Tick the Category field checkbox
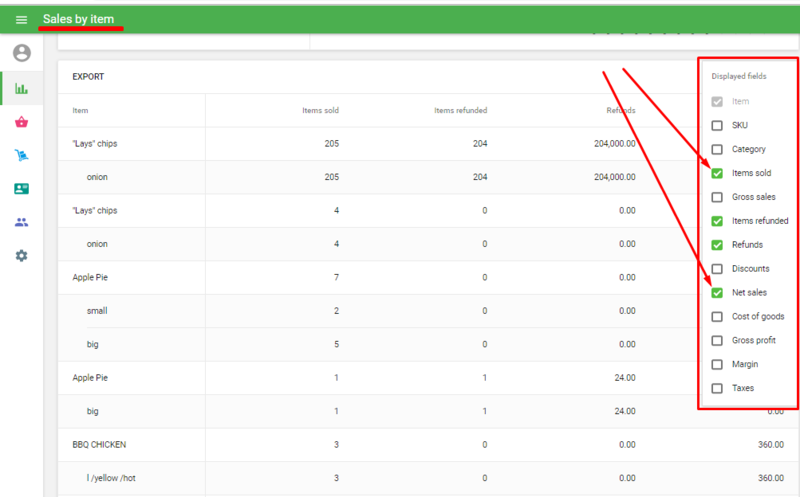 pyautogui.click(x=716, y=150)
